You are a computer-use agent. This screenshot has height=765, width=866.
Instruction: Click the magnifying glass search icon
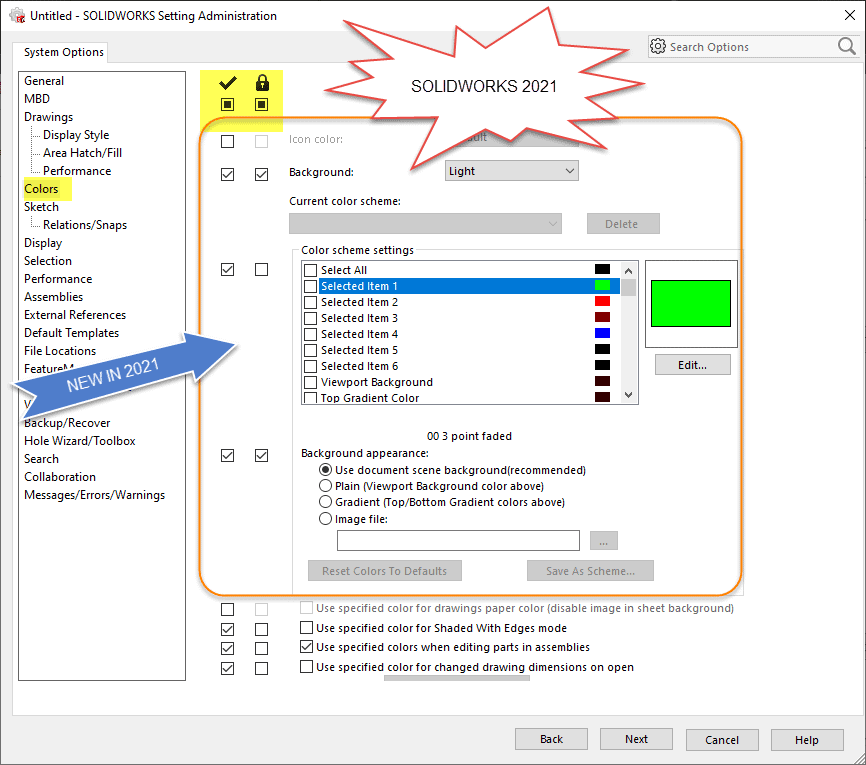click(x=846, y=46)
